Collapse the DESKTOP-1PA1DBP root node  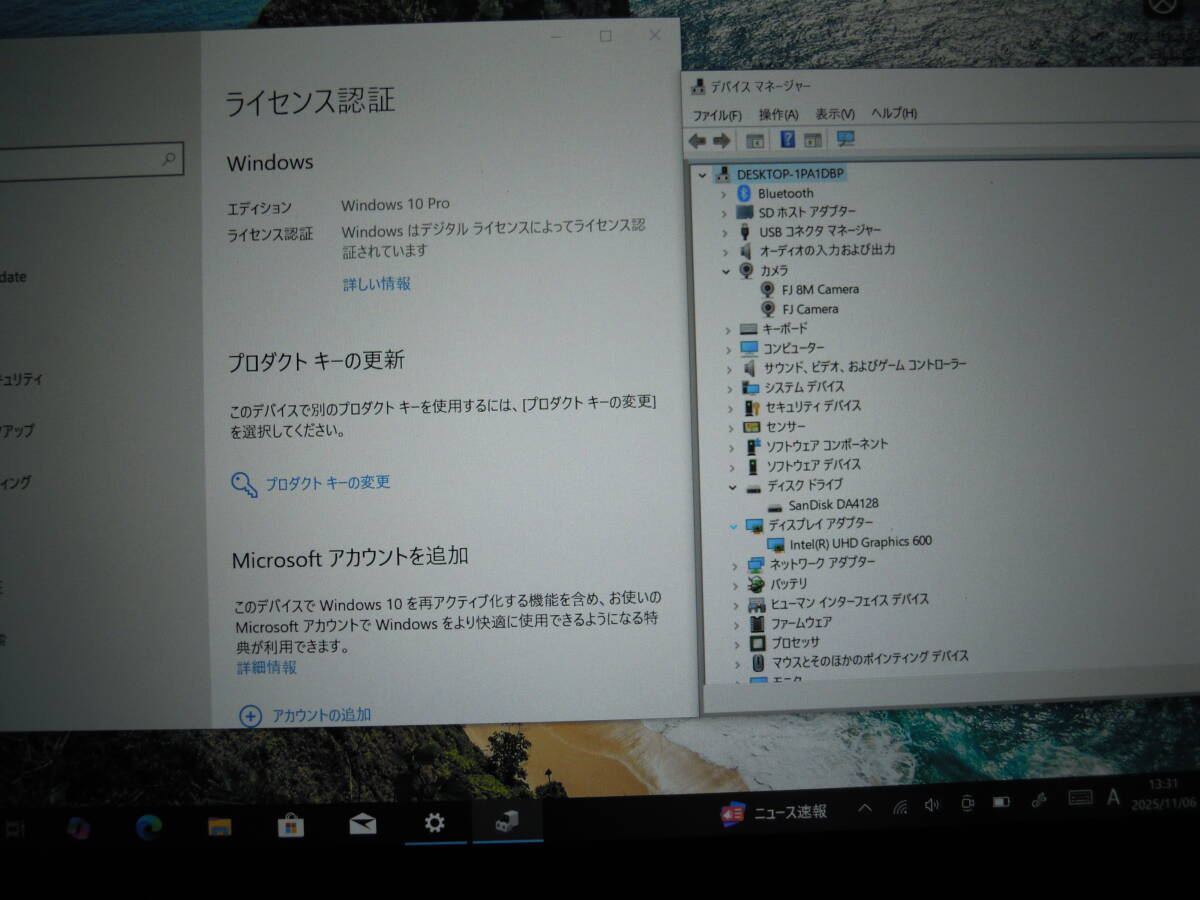(703, 174)
